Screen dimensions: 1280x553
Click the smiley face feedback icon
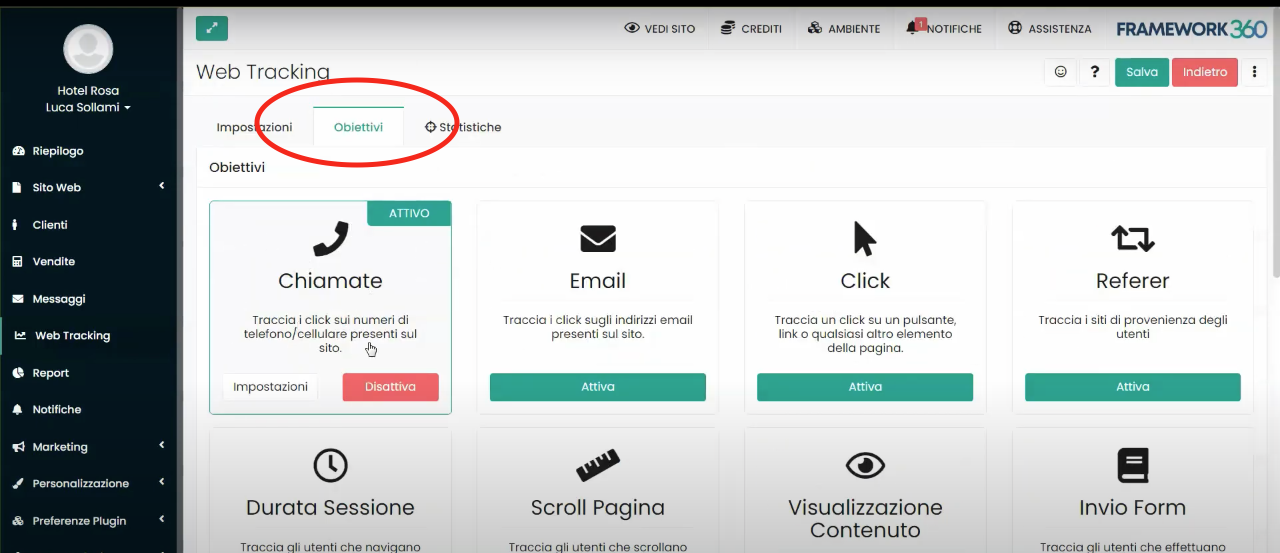(x=1060, y=72)
